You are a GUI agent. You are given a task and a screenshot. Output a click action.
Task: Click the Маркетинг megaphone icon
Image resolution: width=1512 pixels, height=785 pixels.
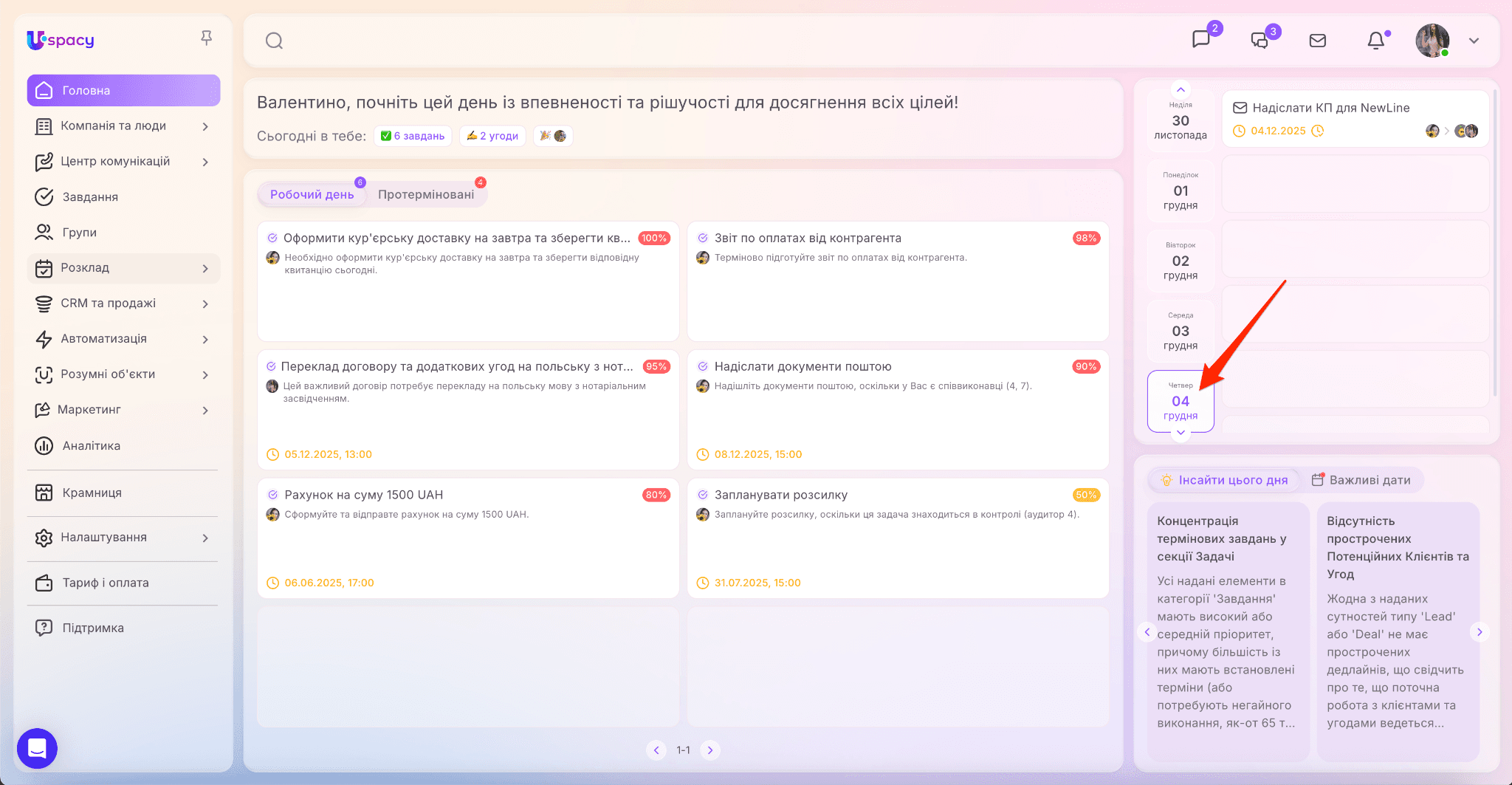click(42, 410)
